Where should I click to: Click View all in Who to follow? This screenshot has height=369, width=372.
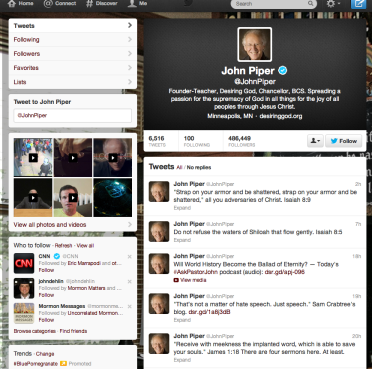tap(85, 246)
